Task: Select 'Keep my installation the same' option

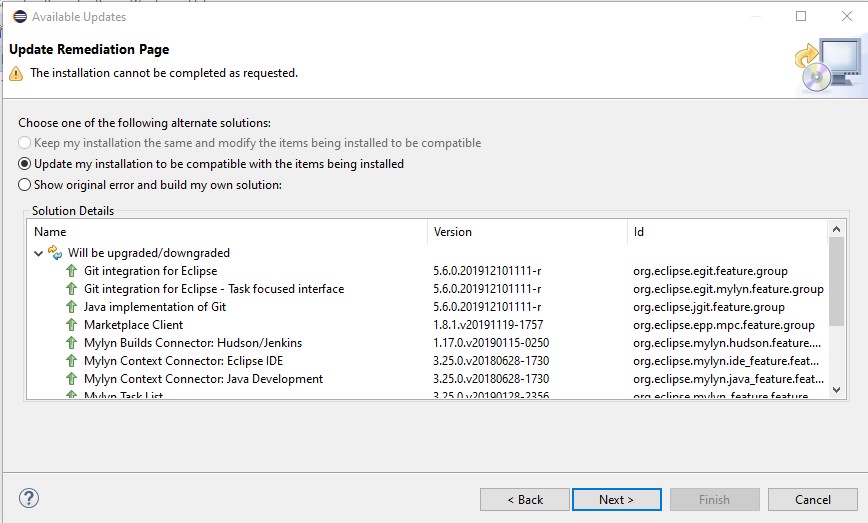Action: pyautogui.click(x=250, y=143)
